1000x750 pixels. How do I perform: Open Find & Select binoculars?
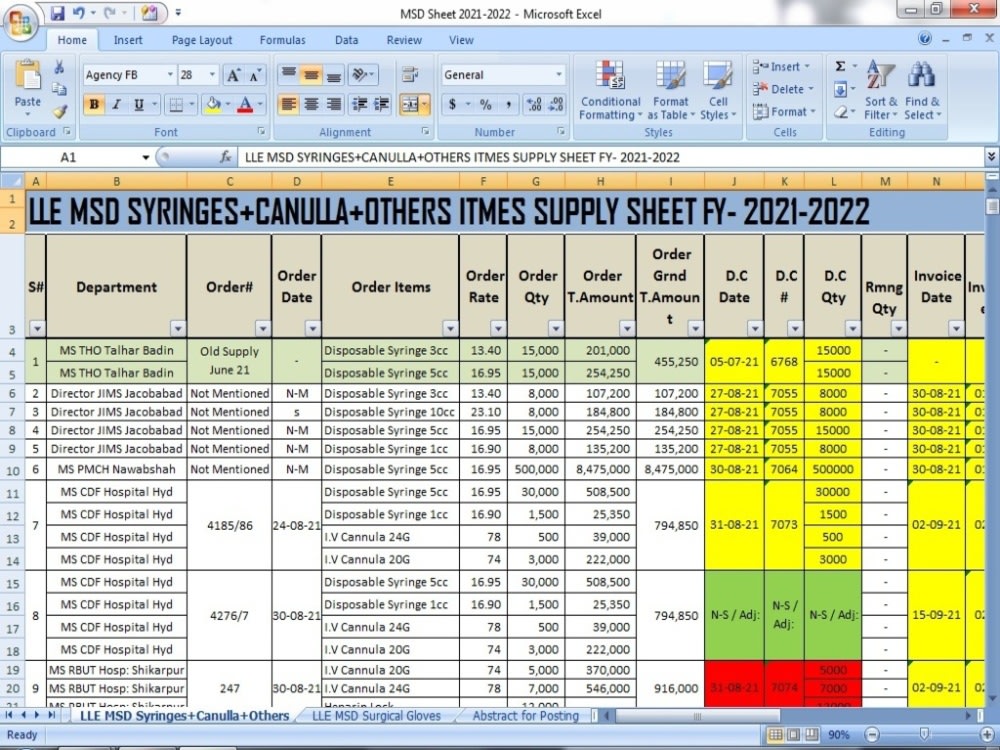[922, 90]
